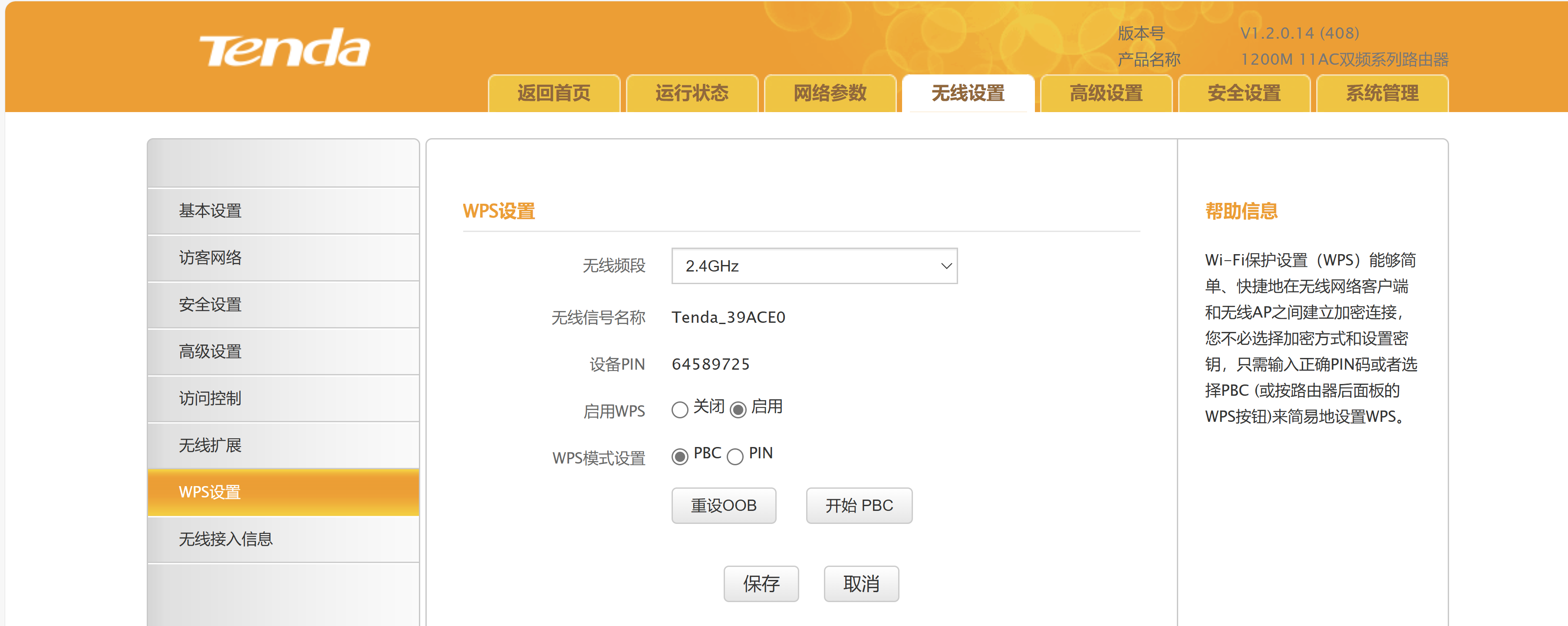The image size is (1568, 626).
Task: Go to the 返回首页 tab
Action: pos(553,93)
